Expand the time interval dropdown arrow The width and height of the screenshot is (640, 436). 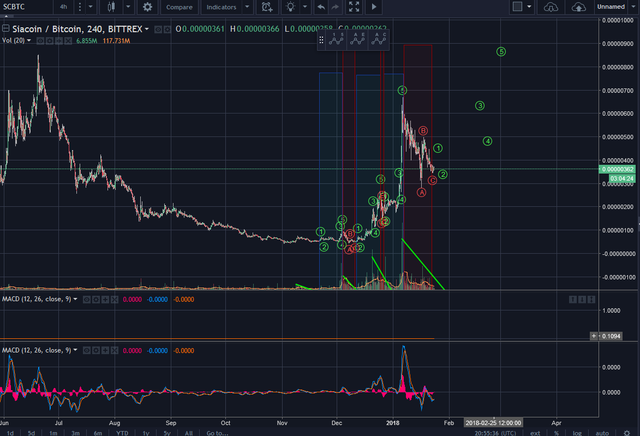click(x=91, y=7)
